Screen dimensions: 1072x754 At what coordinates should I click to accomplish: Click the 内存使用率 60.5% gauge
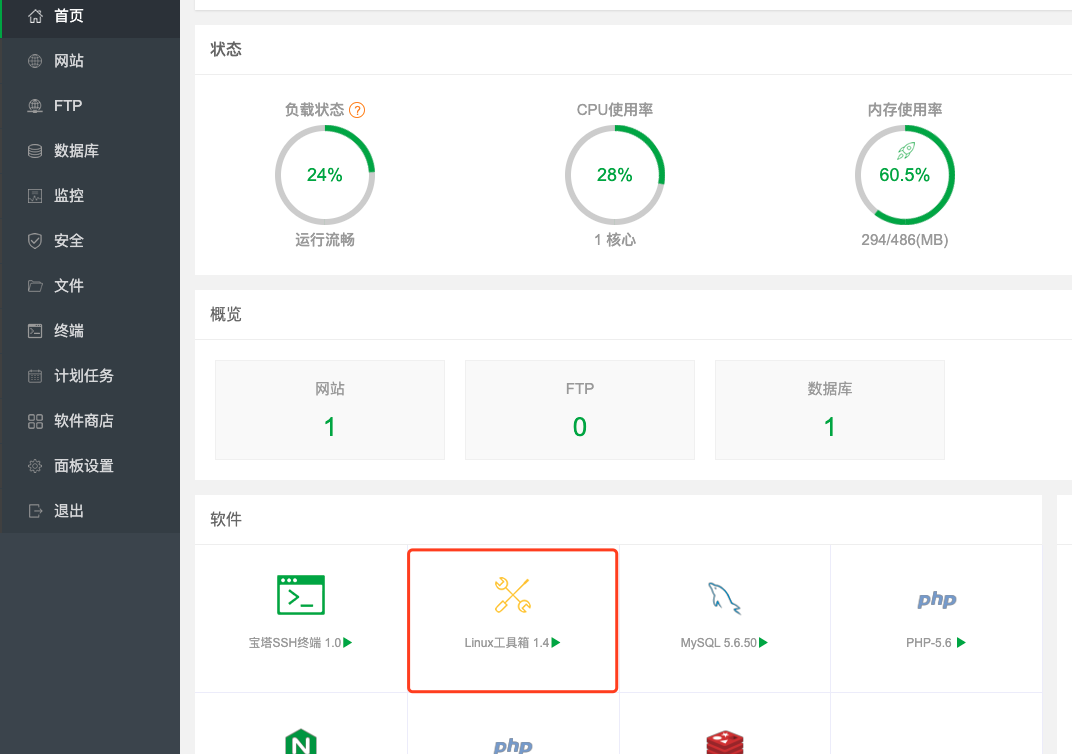[x=904, y=175]
